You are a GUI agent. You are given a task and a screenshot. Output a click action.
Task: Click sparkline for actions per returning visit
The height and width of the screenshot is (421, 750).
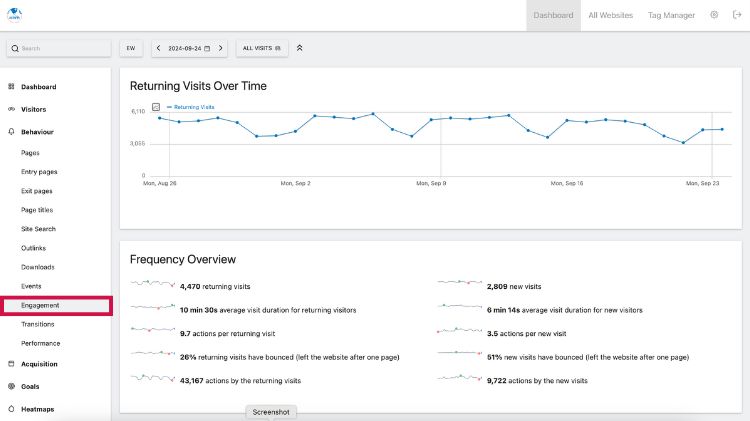[153, 330]
